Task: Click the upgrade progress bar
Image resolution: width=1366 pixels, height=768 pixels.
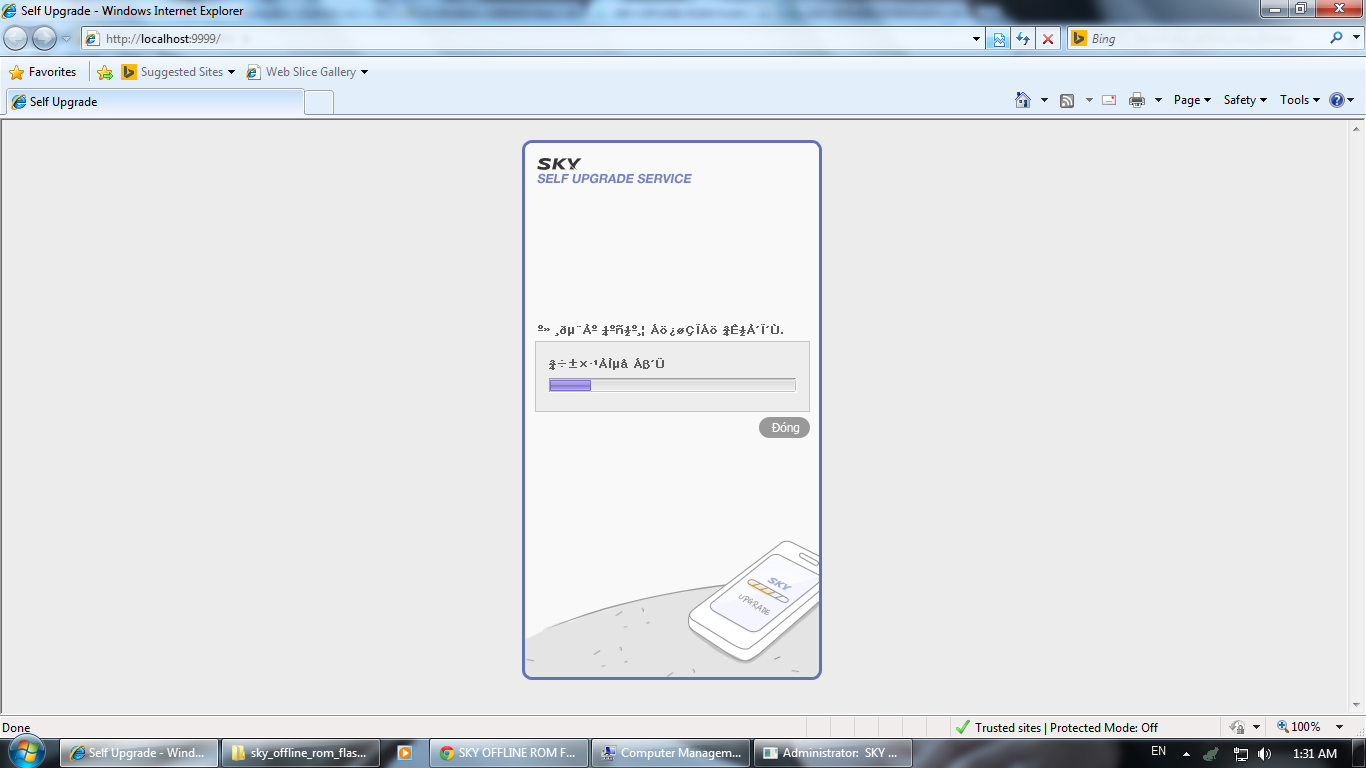Action: pyautogui.click(x=672, y=386)
